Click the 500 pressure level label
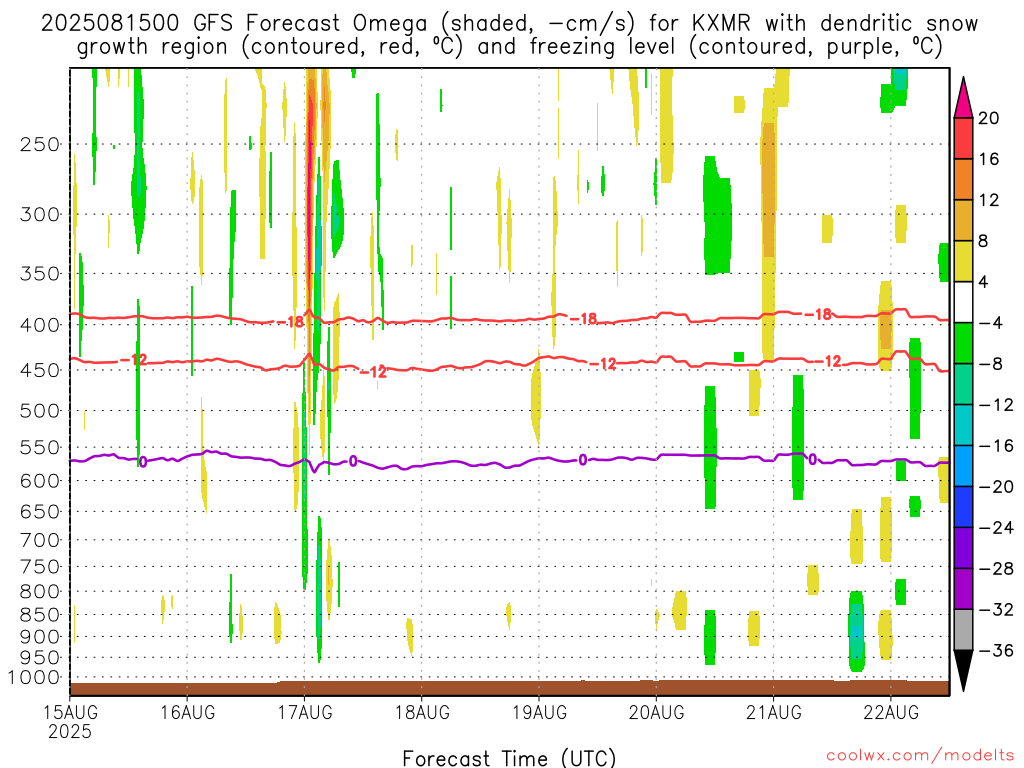The width and height of the screenshot is (1024, 768). point(40,411)
